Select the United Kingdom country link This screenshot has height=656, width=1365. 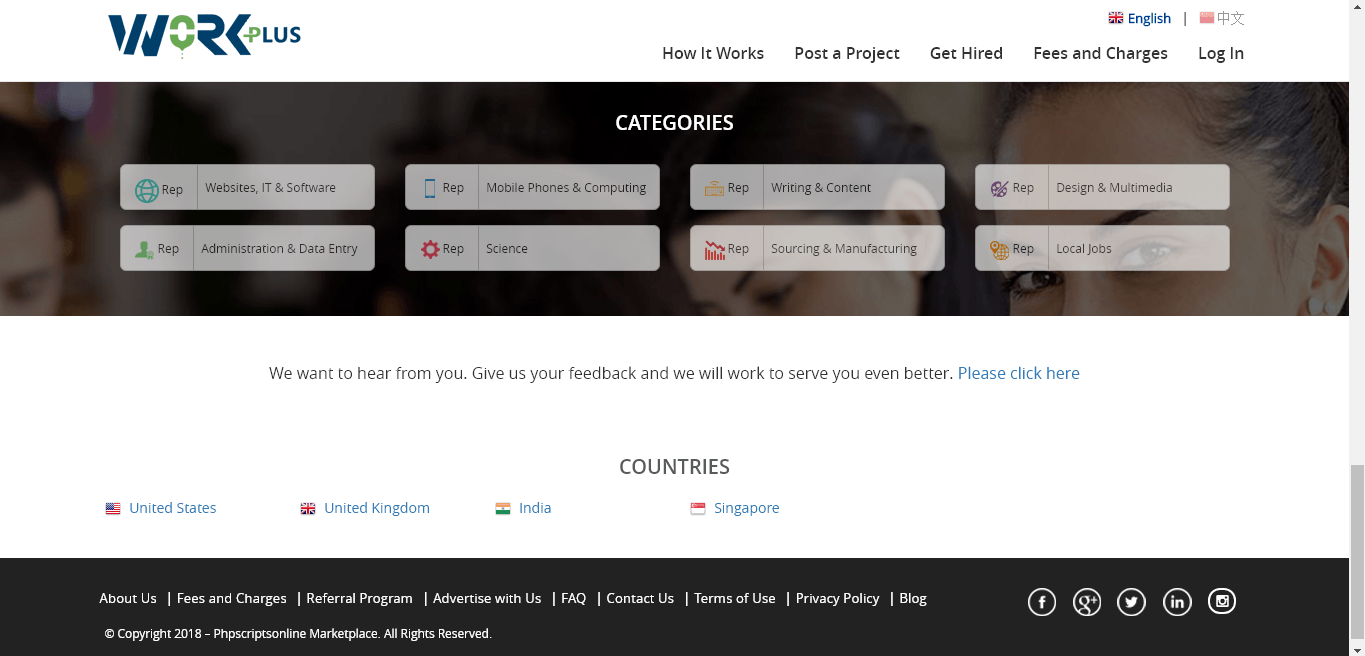coord(377,508)
